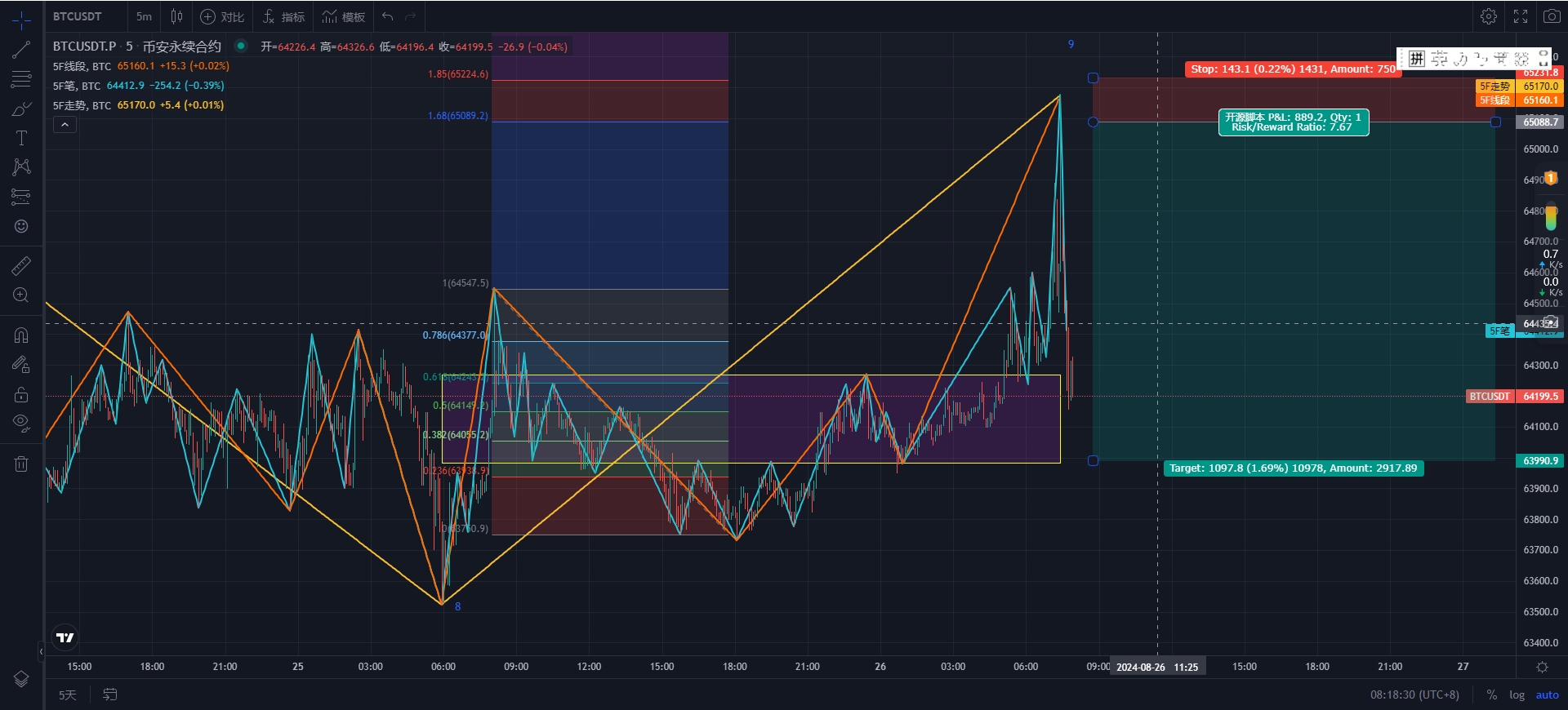Collapse the indicator legend with arrow
This screenshot has height=710, width=1568.
[65, 124]
